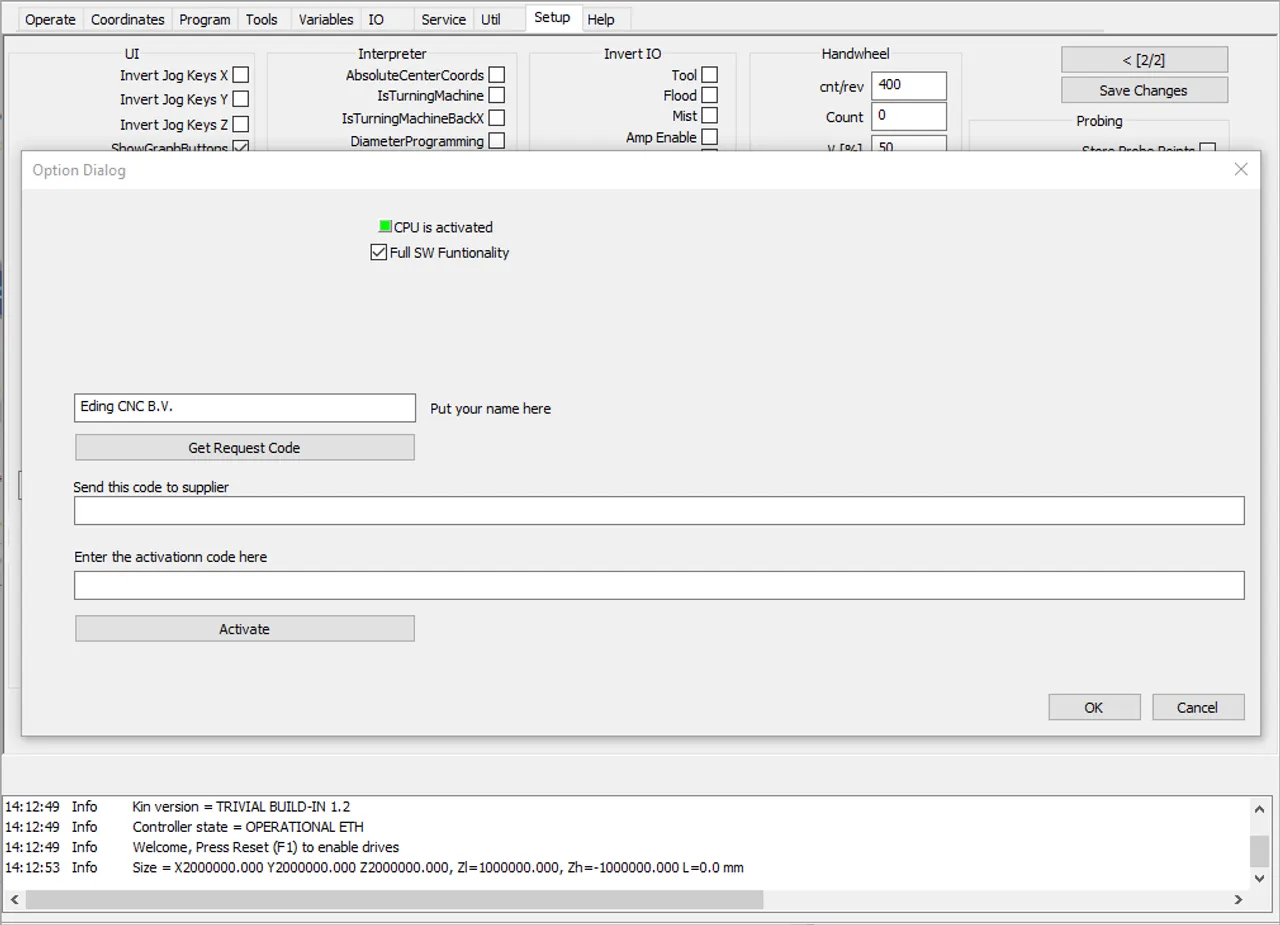Toggle the Full SW Functionality checkbox
This screenshot has height=925, width=1280.
(379, 253)
